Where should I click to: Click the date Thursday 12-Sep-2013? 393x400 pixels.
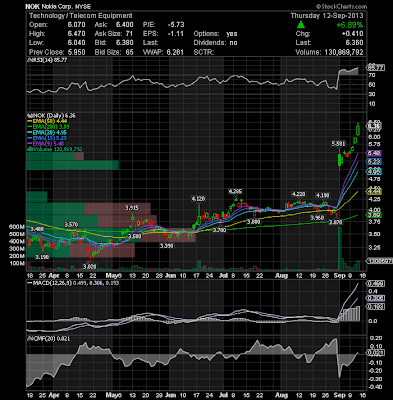tap(327, 16)
